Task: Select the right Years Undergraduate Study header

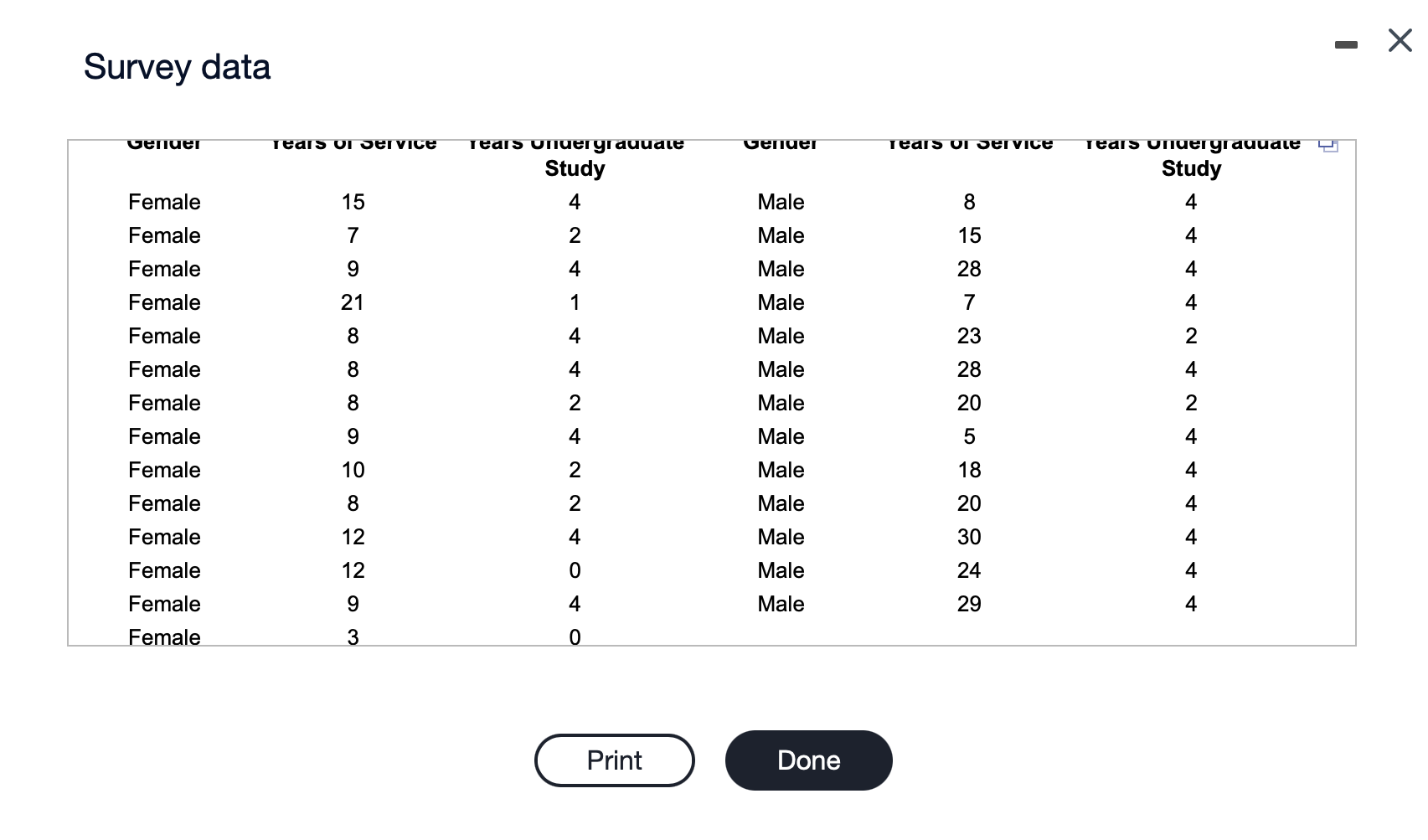Action: pos(1190,155)
